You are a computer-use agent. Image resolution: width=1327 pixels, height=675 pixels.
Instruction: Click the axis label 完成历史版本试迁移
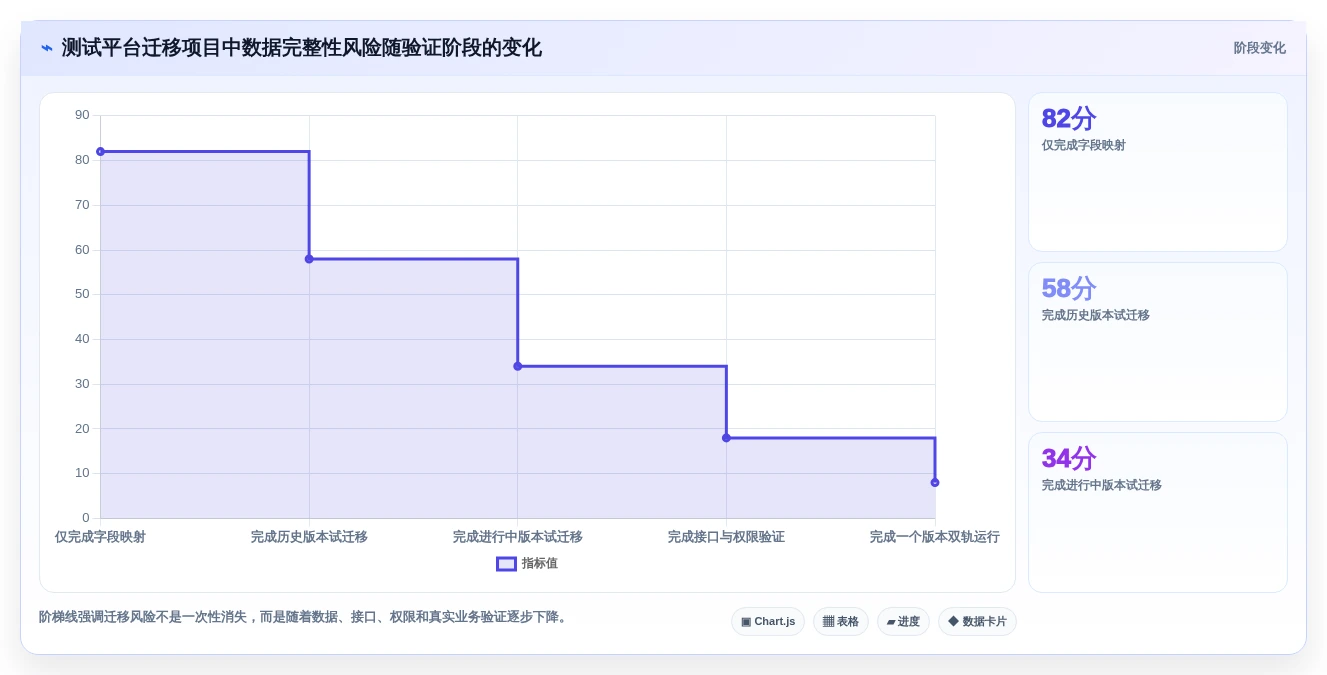(309, 537)
